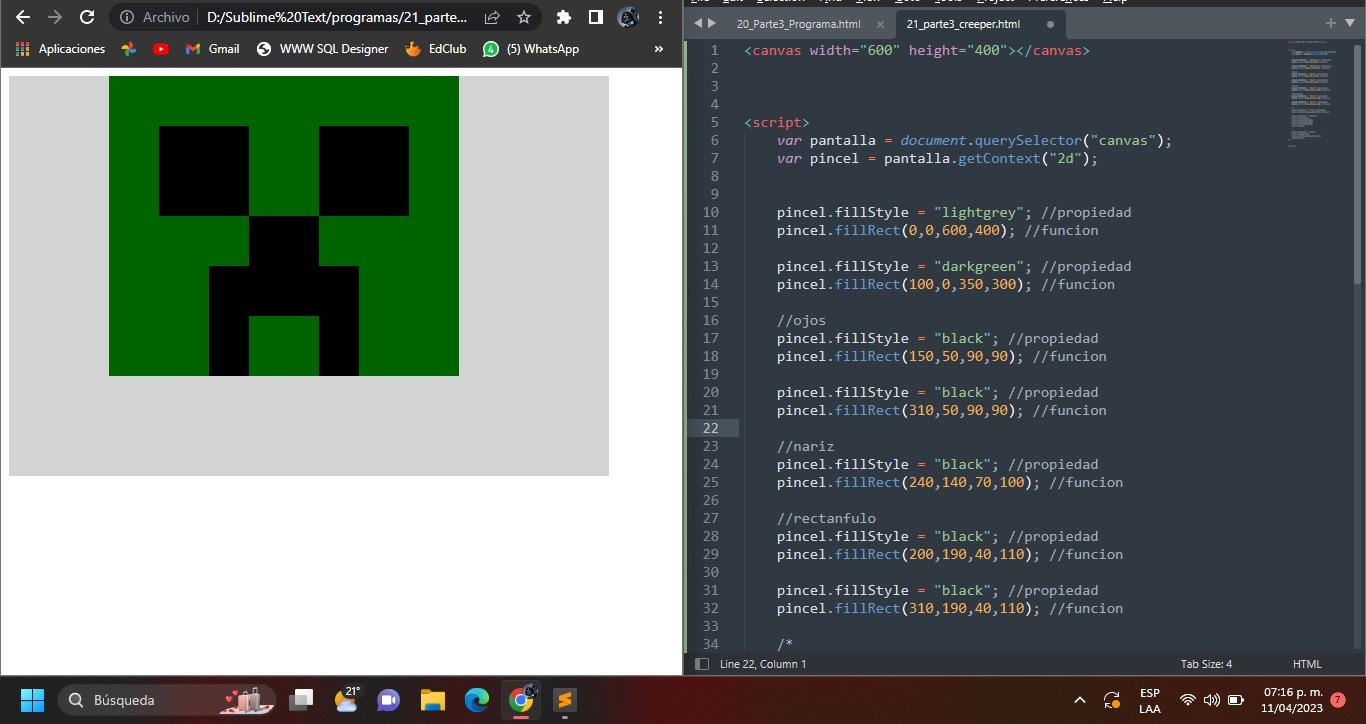Open weather widget showing 21°
Image resolution: width=1366 pixels, height=724 pixels.
pos(346,699)
